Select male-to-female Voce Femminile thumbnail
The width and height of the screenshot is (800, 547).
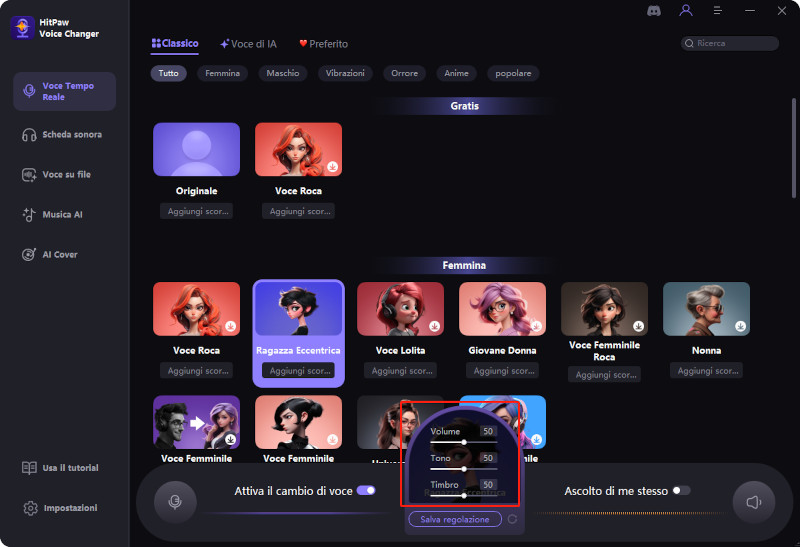pyautogui.click(x=196, y=422)
